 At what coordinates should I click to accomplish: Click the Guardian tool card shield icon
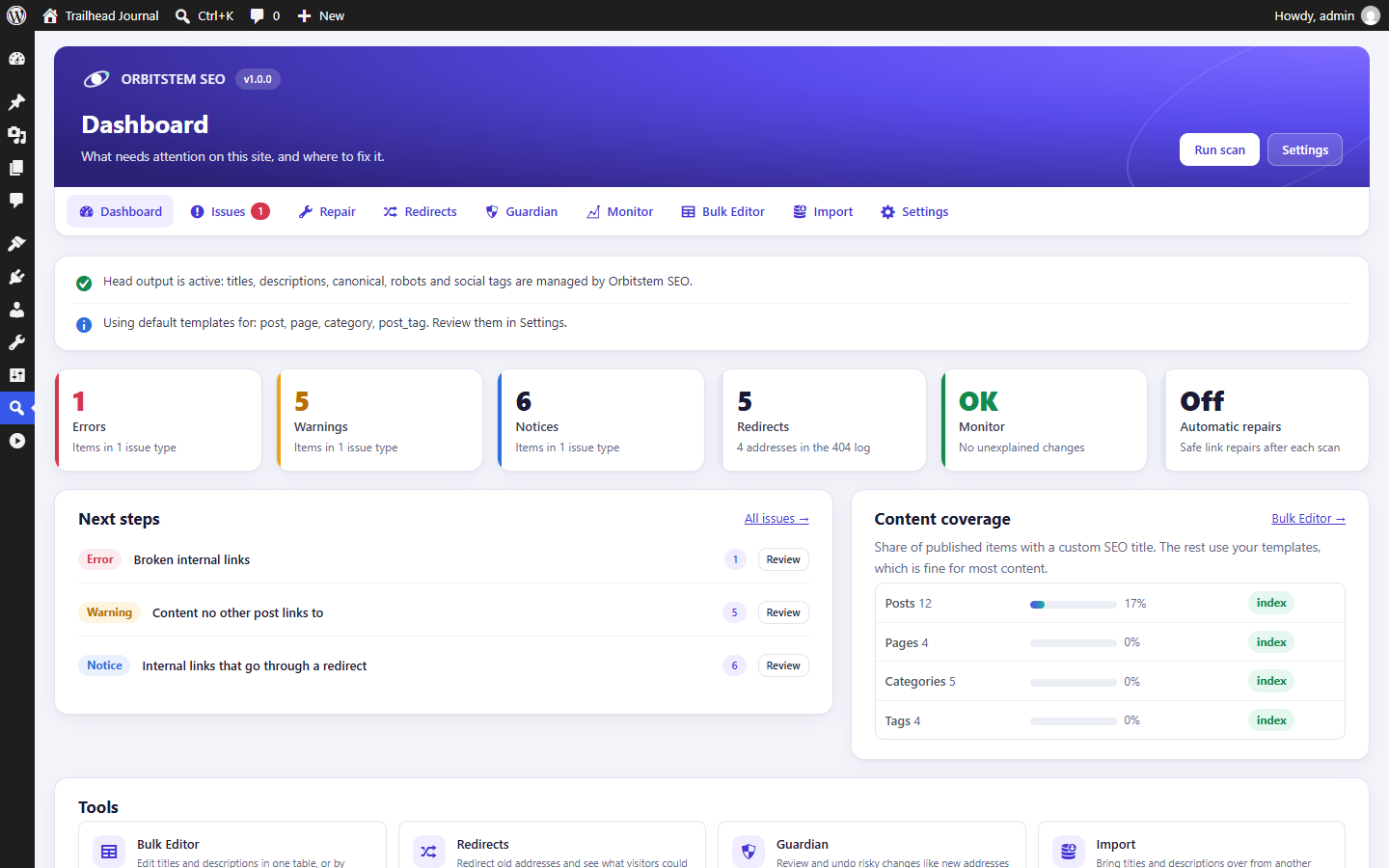[749, 852]
